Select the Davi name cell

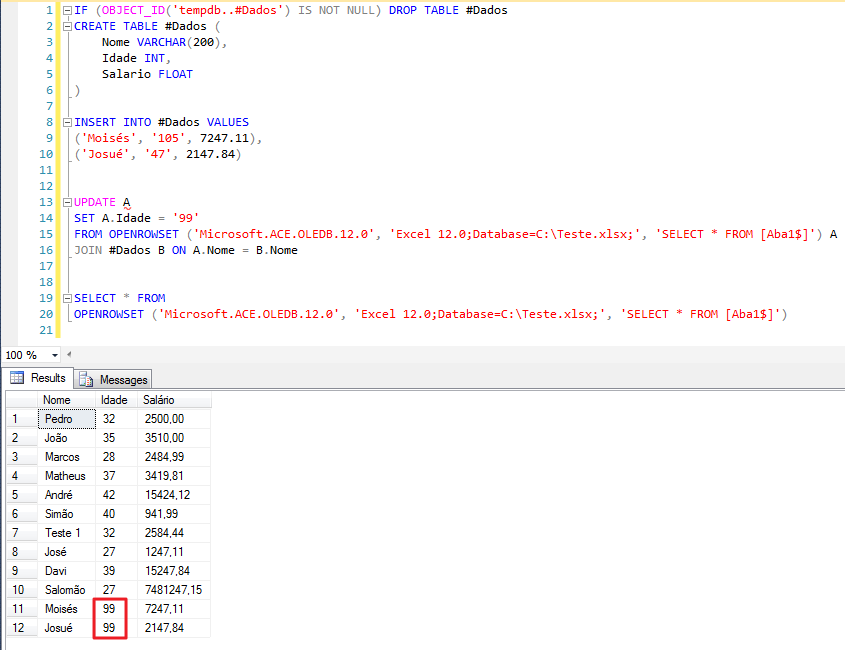point(66,571)
